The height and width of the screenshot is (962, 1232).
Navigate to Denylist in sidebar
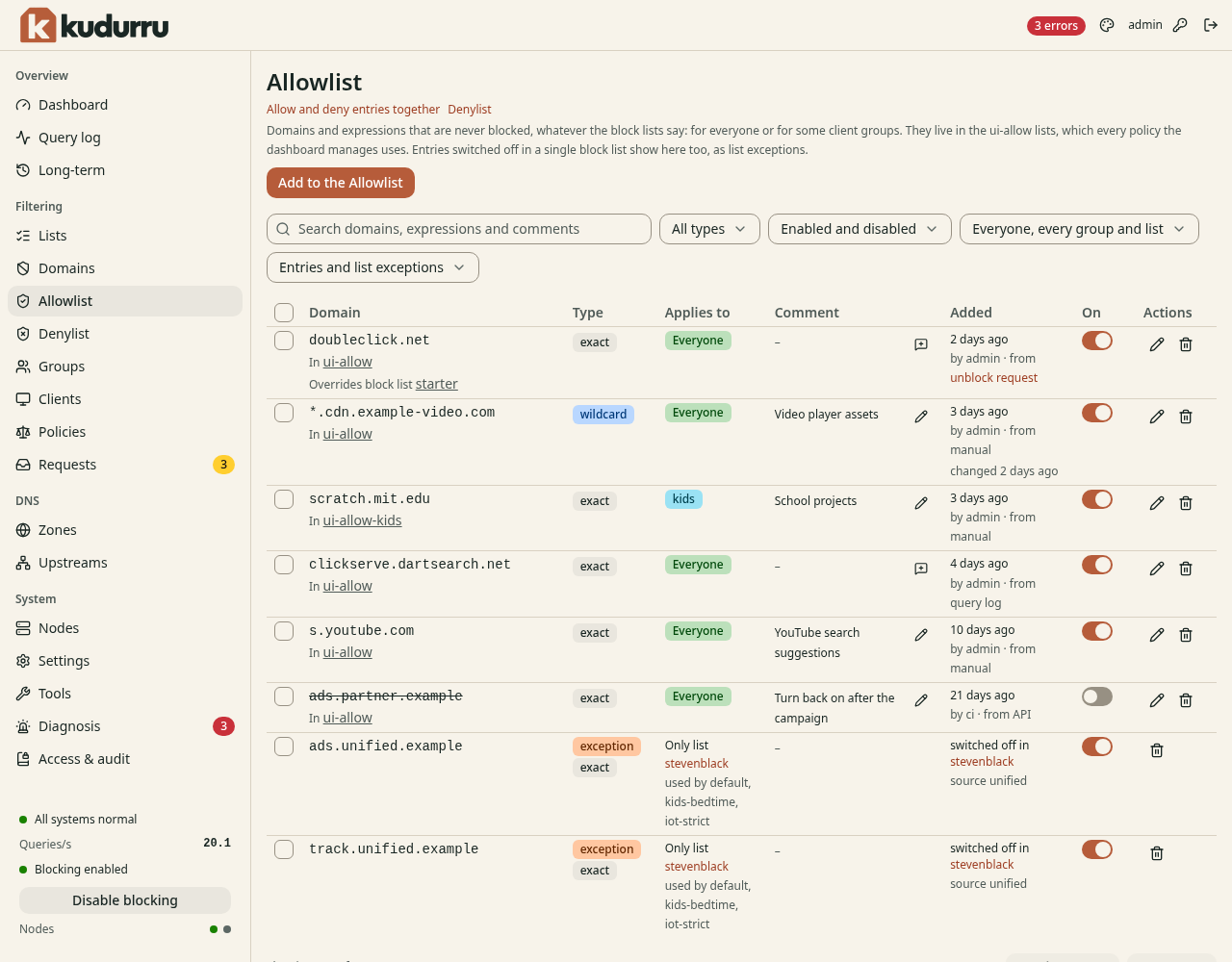(125, 334)
